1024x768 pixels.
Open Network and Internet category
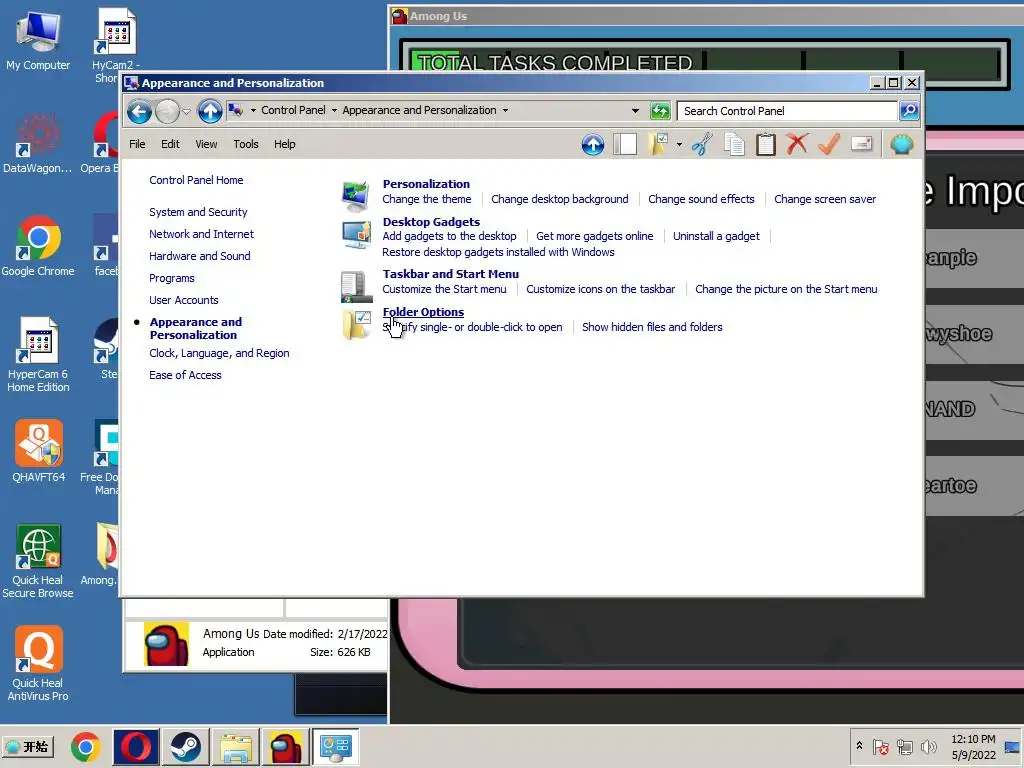pos(201,234)
